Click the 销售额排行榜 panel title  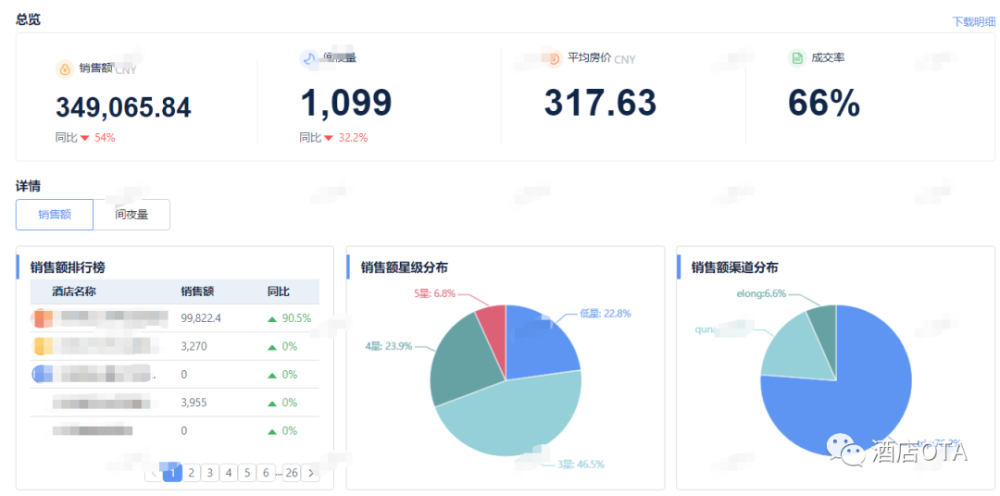(x=68, y=267)
